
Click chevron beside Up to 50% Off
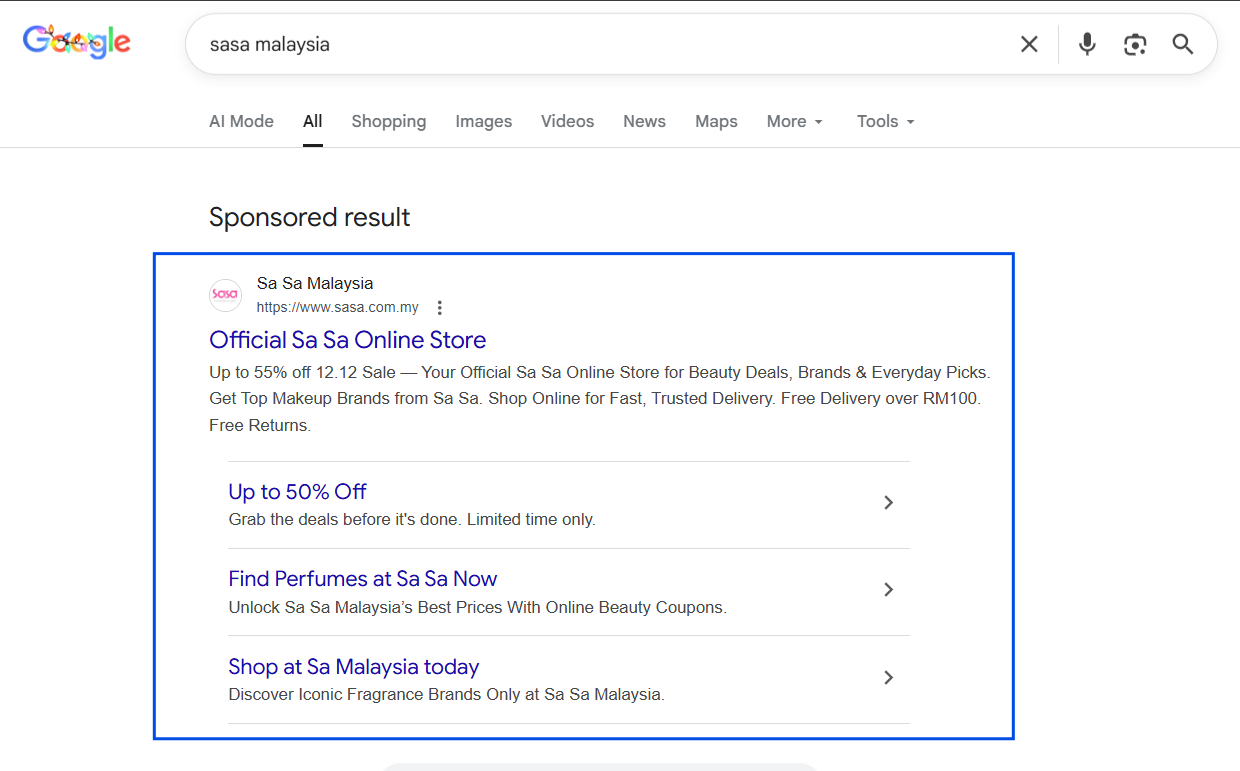coord(888,503)
